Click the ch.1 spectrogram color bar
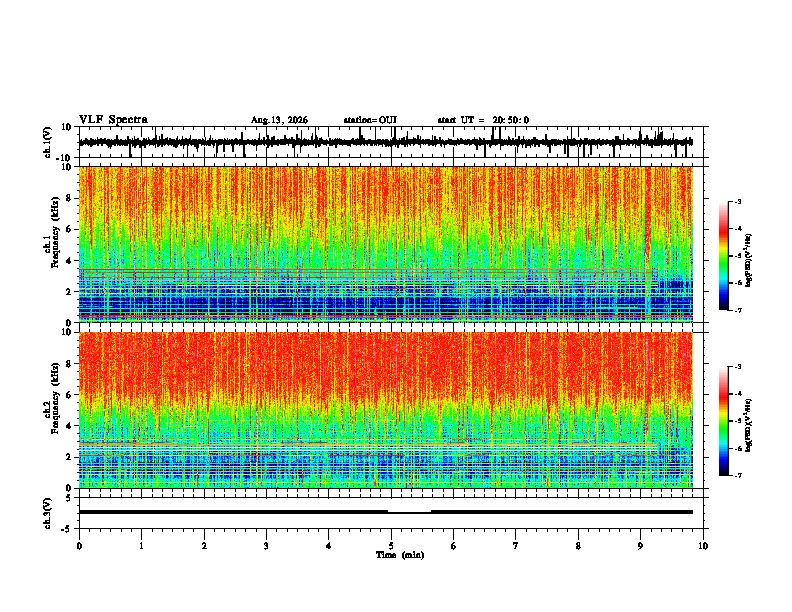This screenshot has width=792, height=612. 724,256
